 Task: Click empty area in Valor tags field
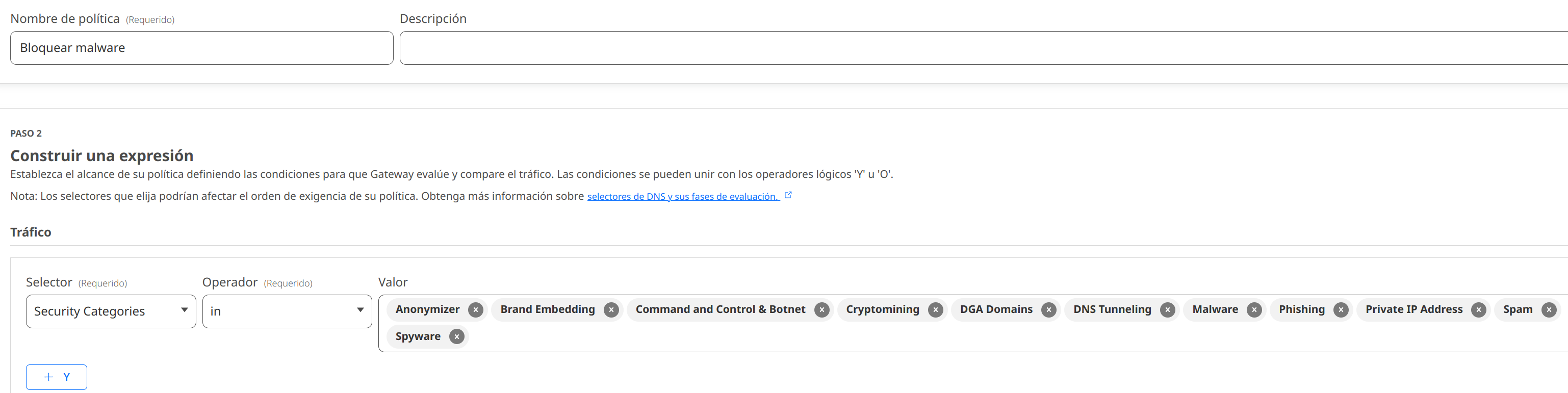pyautogui.click(x=974, y=336)
